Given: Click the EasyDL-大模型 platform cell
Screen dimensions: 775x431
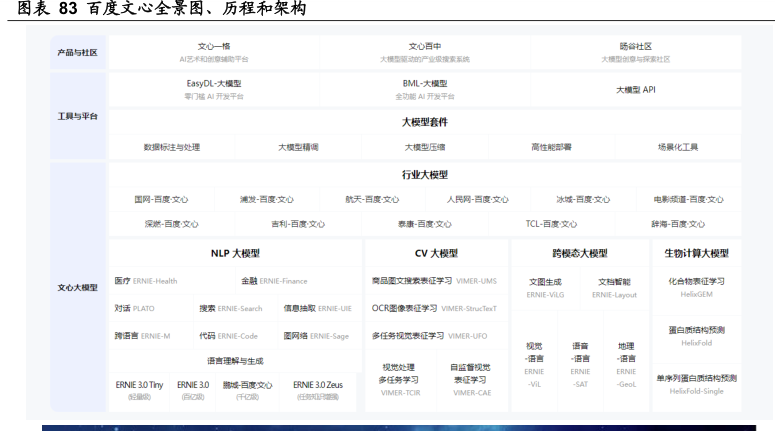Looking at the screenshot, I should pyautogui.click(x=214, y=89).
